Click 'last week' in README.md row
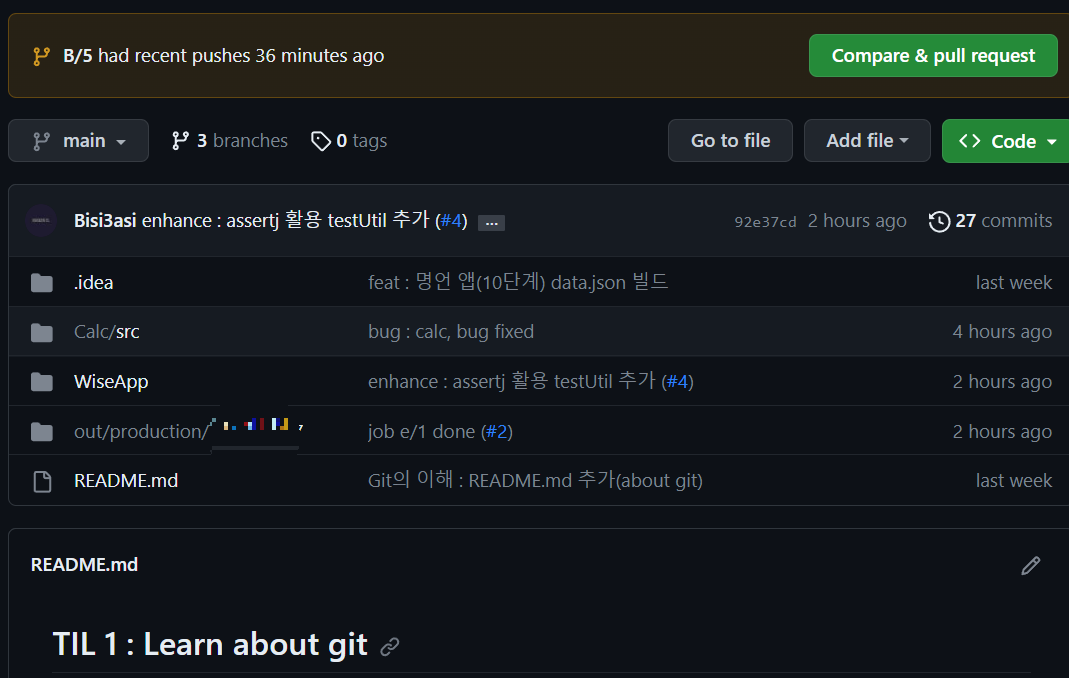 (x=1014, y=480)
